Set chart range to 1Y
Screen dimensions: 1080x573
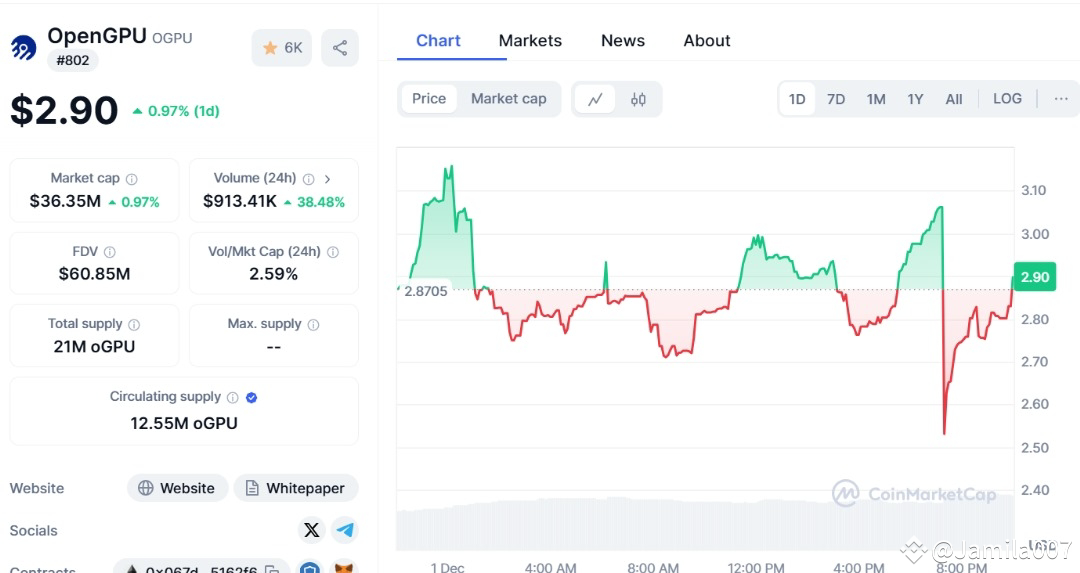tap(915, 99)
